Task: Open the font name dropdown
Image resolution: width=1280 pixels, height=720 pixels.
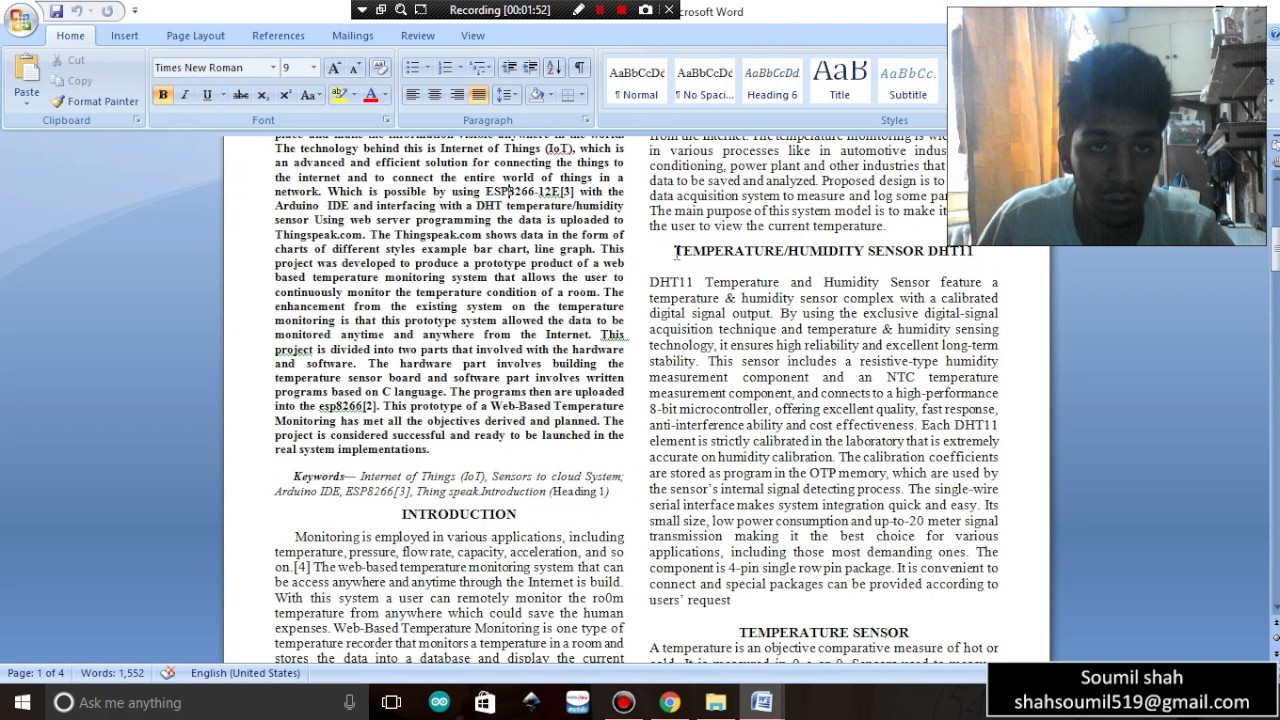Action: click(272, 68)
